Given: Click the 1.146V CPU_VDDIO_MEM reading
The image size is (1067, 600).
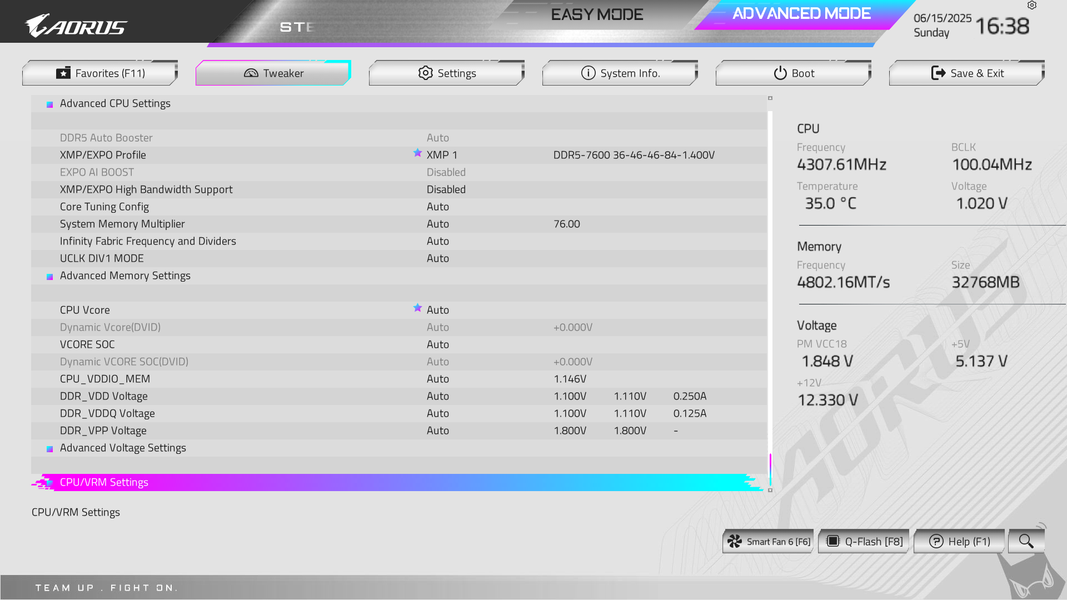Looking at the screenshot, I should 570,379.
